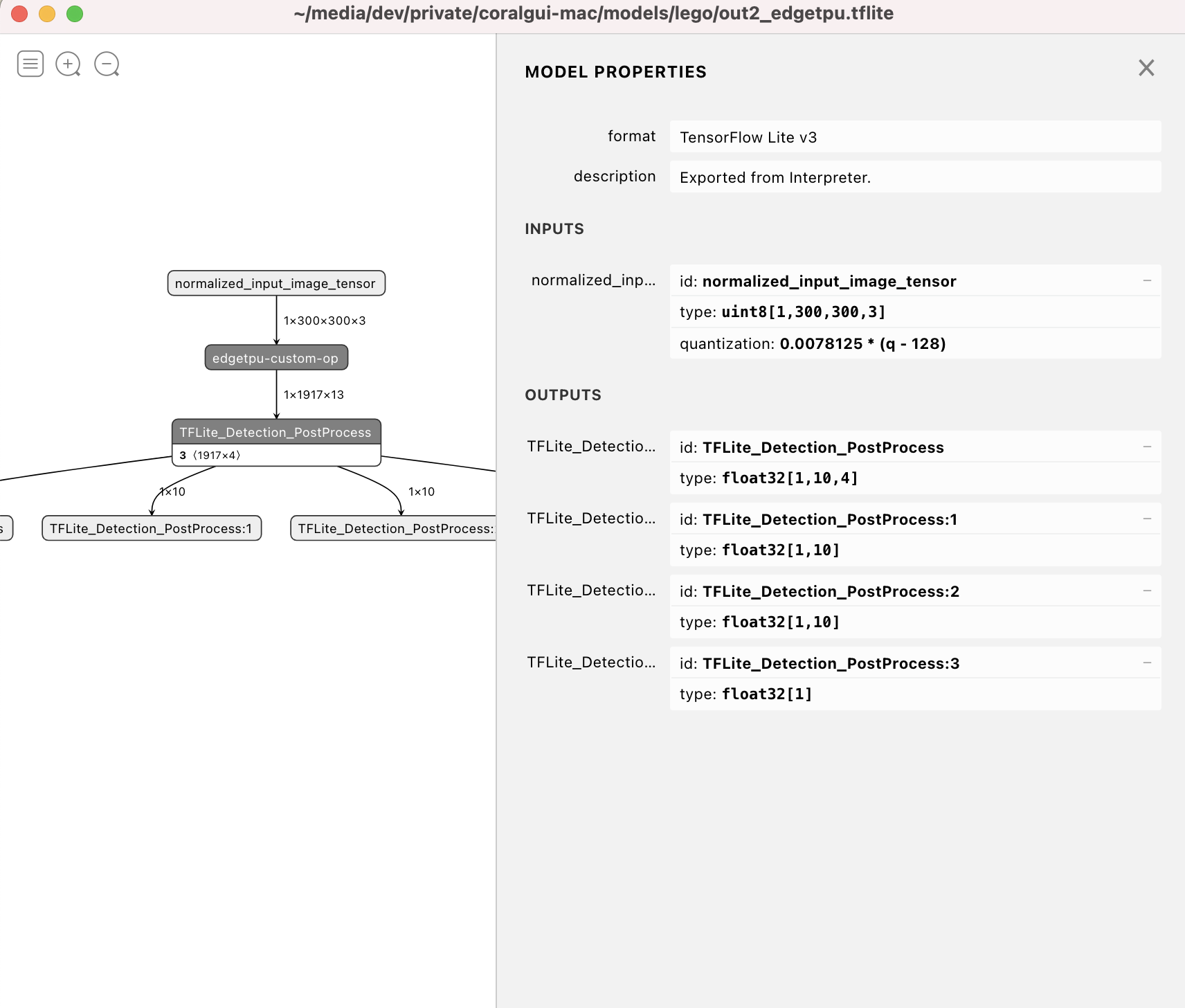The height and width of the screenshot is (1008, 1185).
Task: Collapse the first TFLite_Detection_PostProcess output entry
Action: 1147,447
